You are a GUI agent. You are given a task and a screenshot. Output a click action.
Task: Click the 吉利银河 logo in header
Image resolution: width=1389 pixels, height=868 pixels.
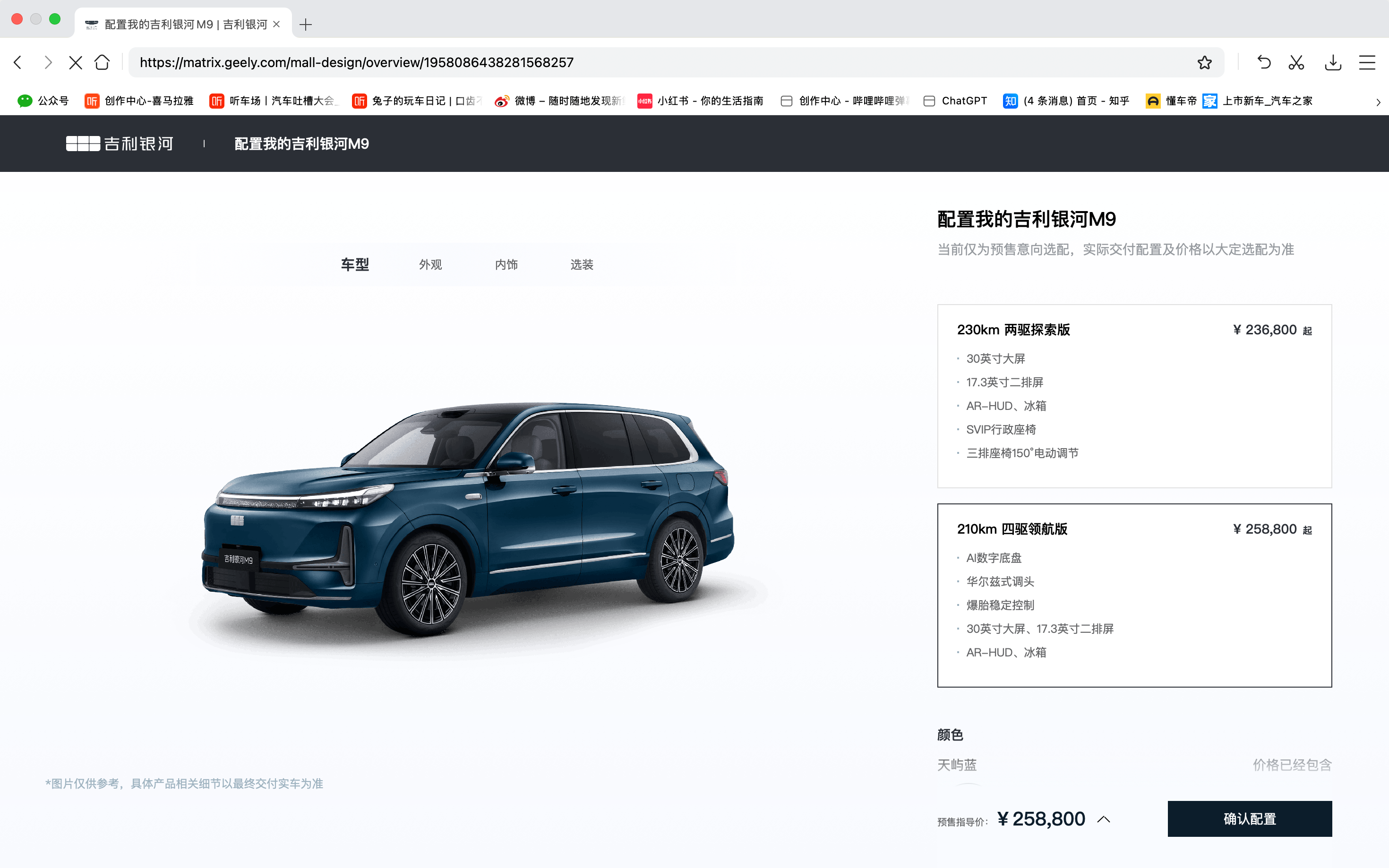(120, 144)
